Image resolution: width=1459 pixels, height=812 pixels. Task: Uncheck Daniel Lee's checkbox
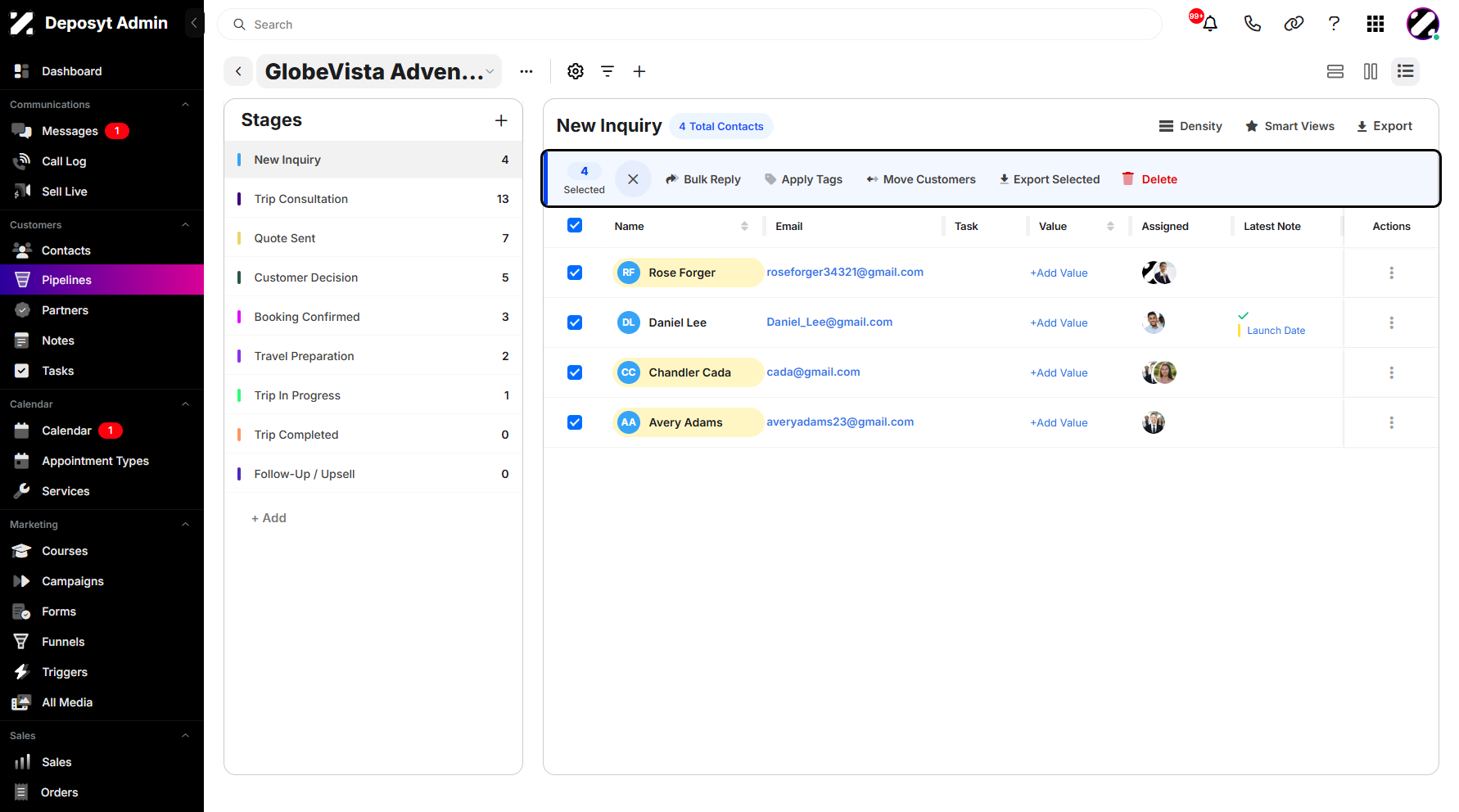click(575, 323)
